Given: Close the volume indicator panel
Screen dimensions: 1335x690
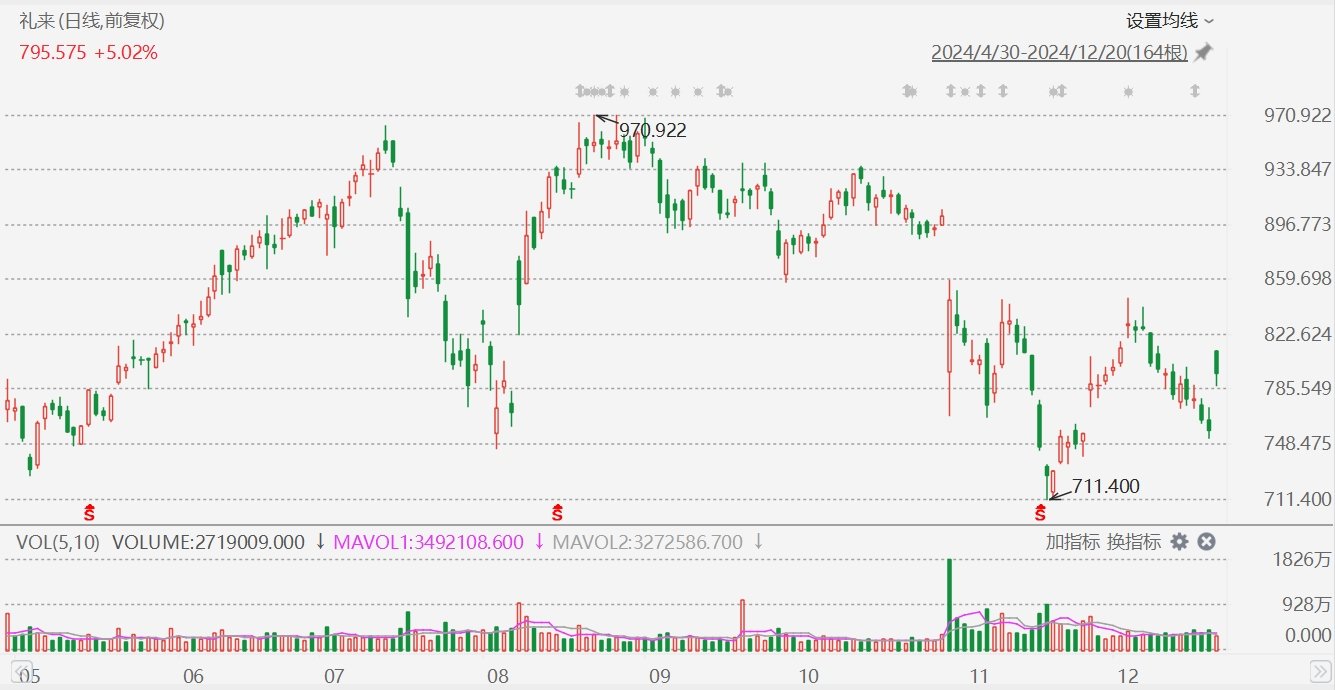Looking at the screenshot, I should click(1206, 542).
